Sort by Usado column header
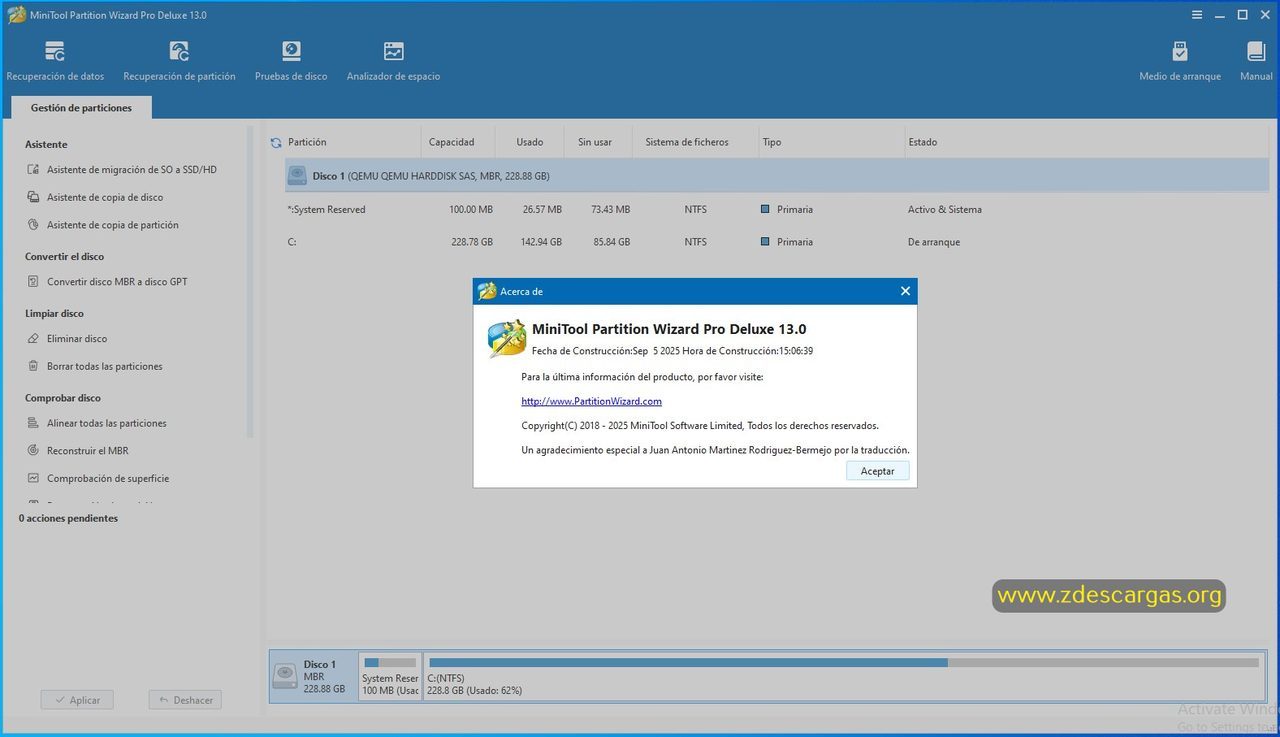This screenshot has width=1280, height=737. click(530, 142)
